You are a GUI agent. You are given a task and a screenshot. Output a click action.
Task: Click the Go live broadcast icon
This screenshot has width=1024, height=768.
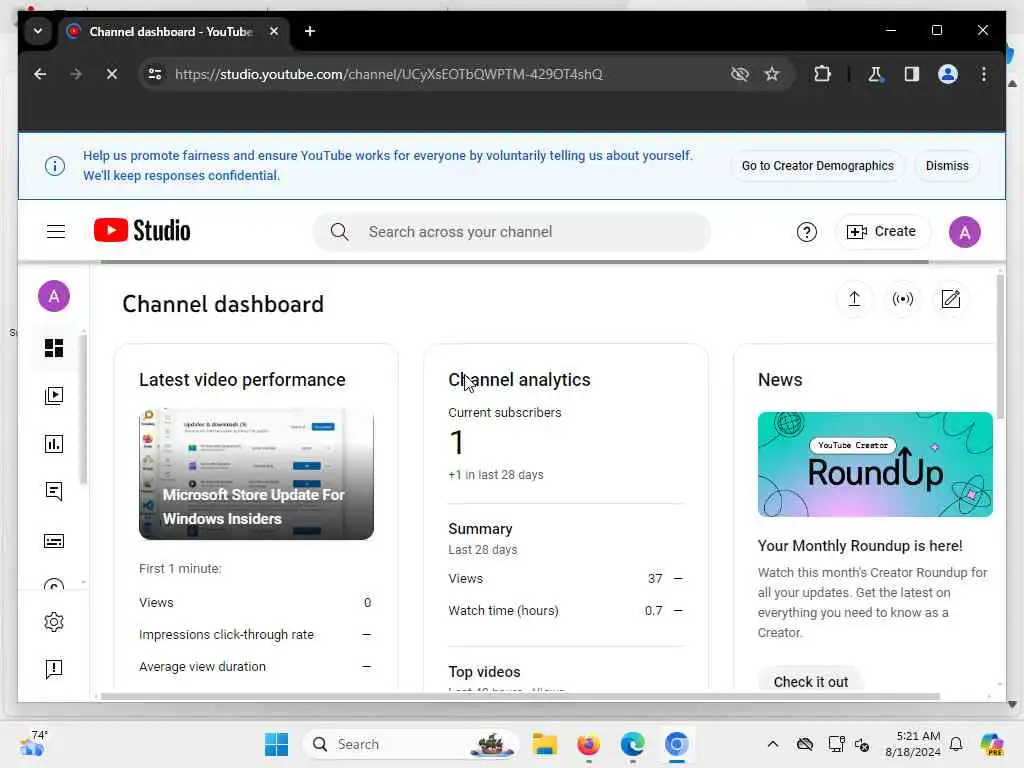(x=903, y=299)
